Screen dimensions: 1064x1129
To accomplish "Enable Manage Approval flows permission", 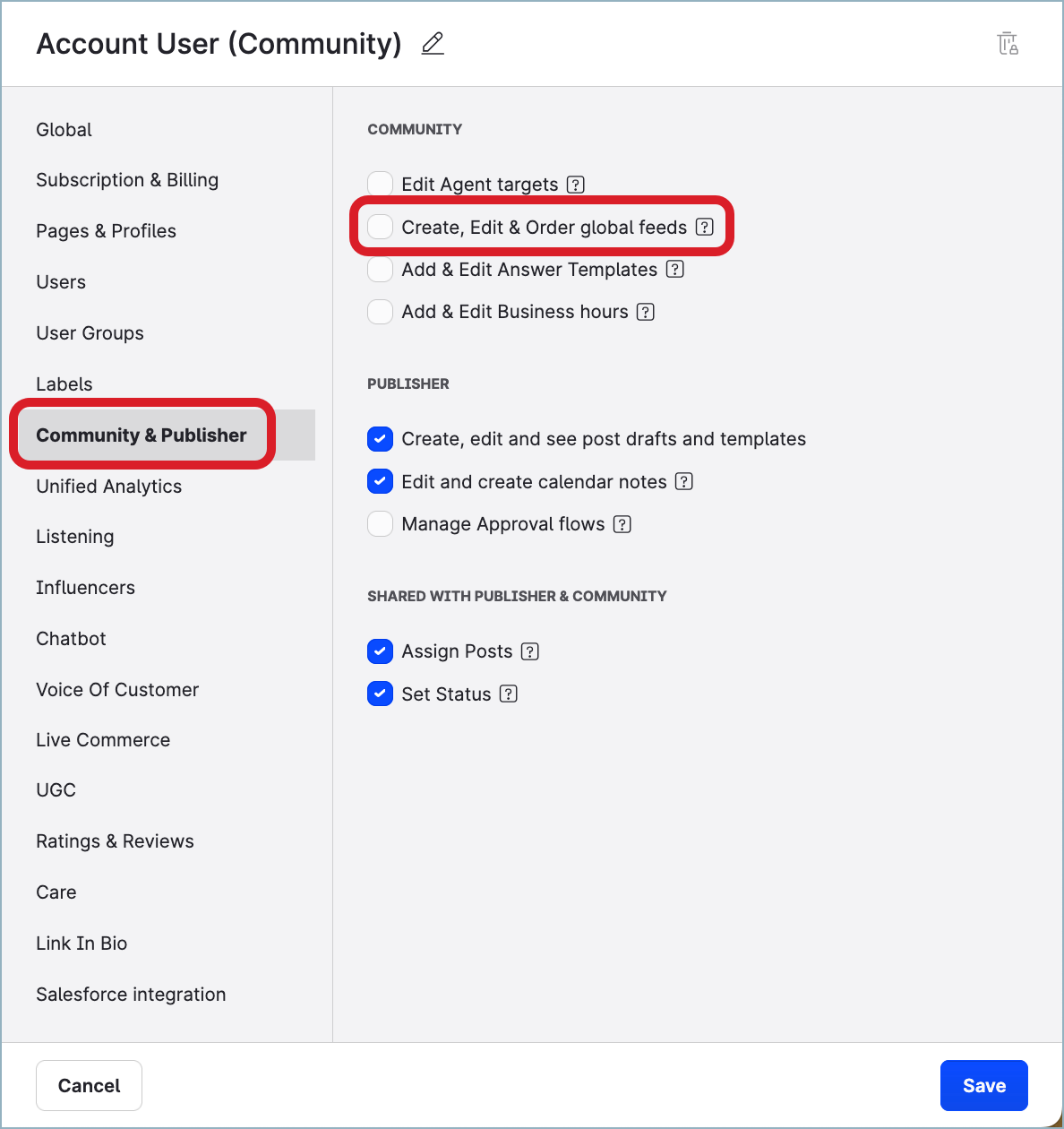I will 381,524.
